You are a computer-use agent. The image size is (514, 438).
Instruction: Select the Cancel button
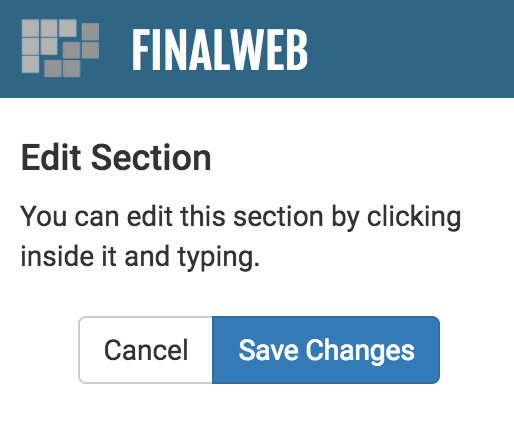(x=146, y=350)
